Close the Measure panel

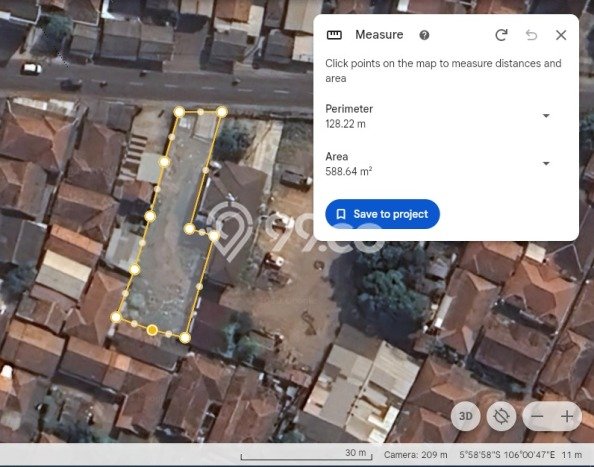561,35
